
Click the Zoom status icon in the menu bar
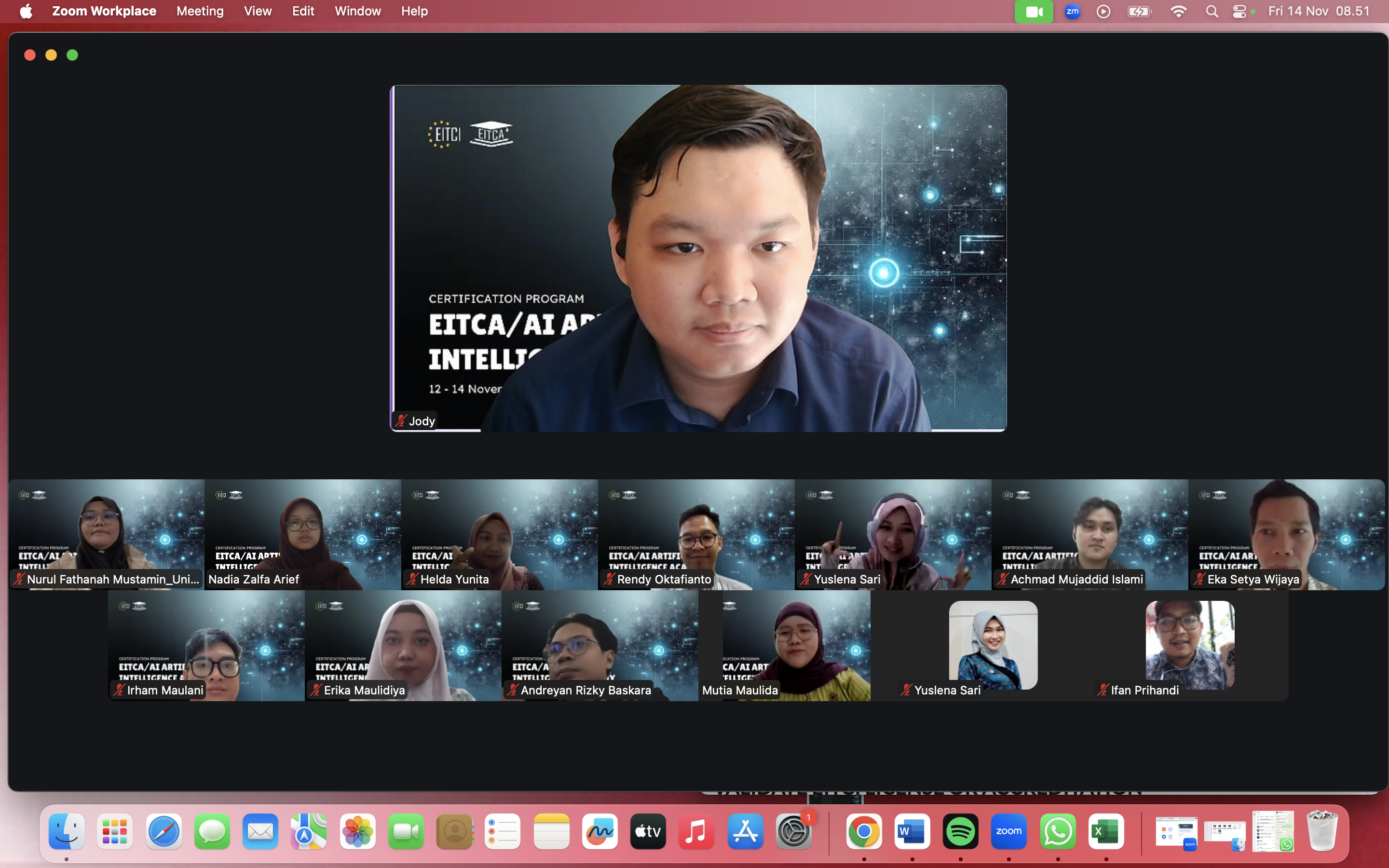point(1073,11)
